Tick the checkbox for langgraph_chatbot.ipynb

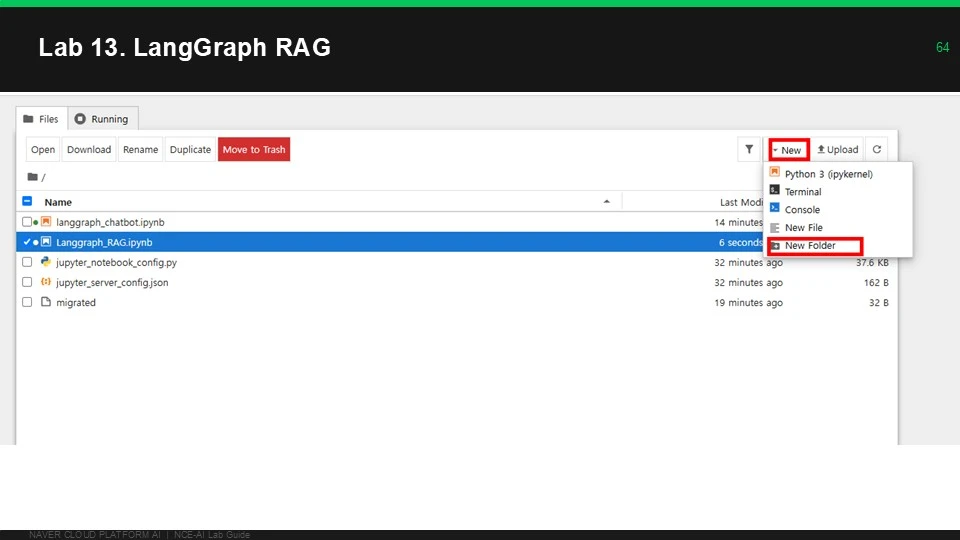click(x=27, y=222)
